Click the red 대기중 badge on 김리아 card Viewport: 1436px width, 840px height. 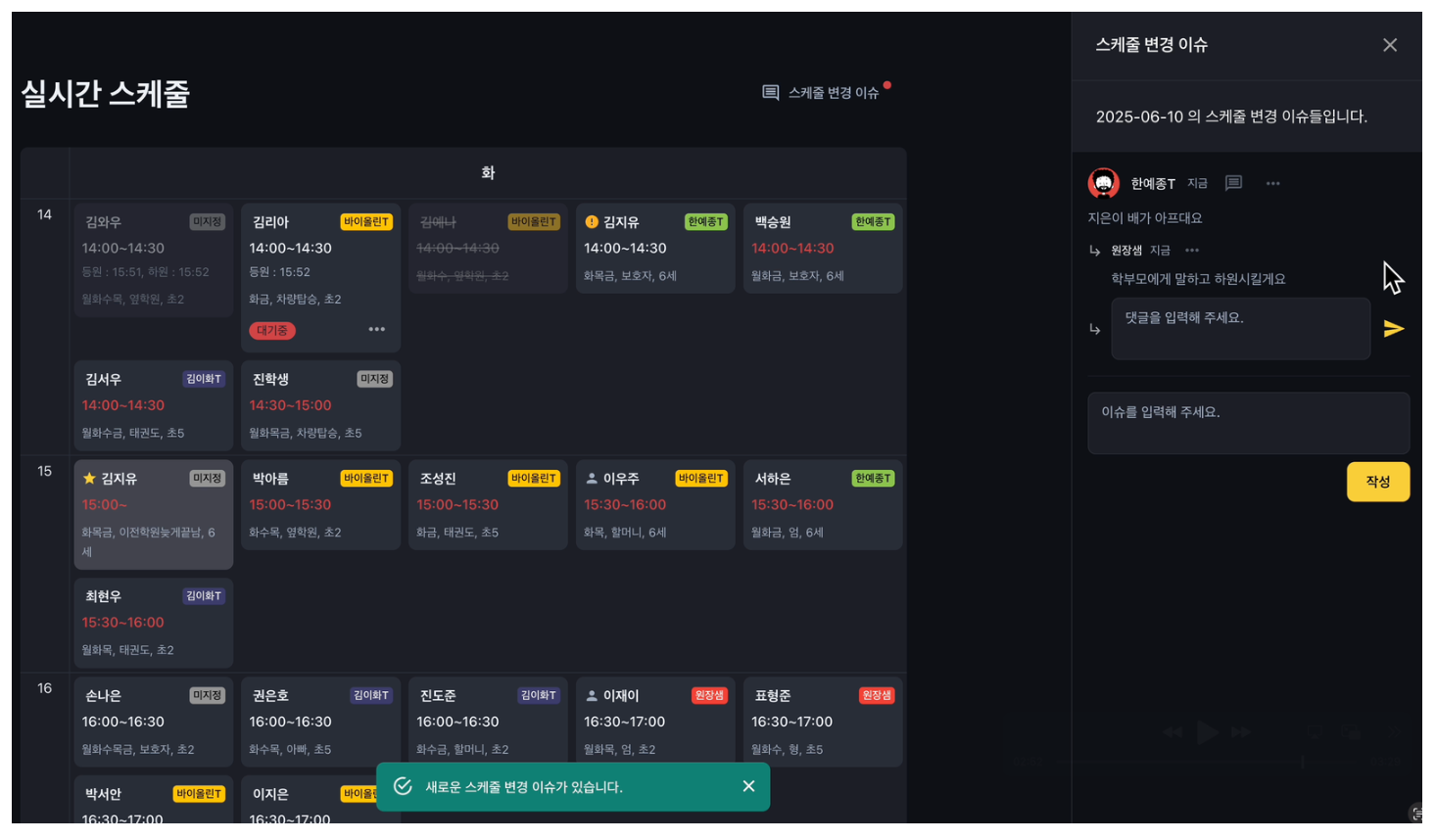tap(272, 331)
